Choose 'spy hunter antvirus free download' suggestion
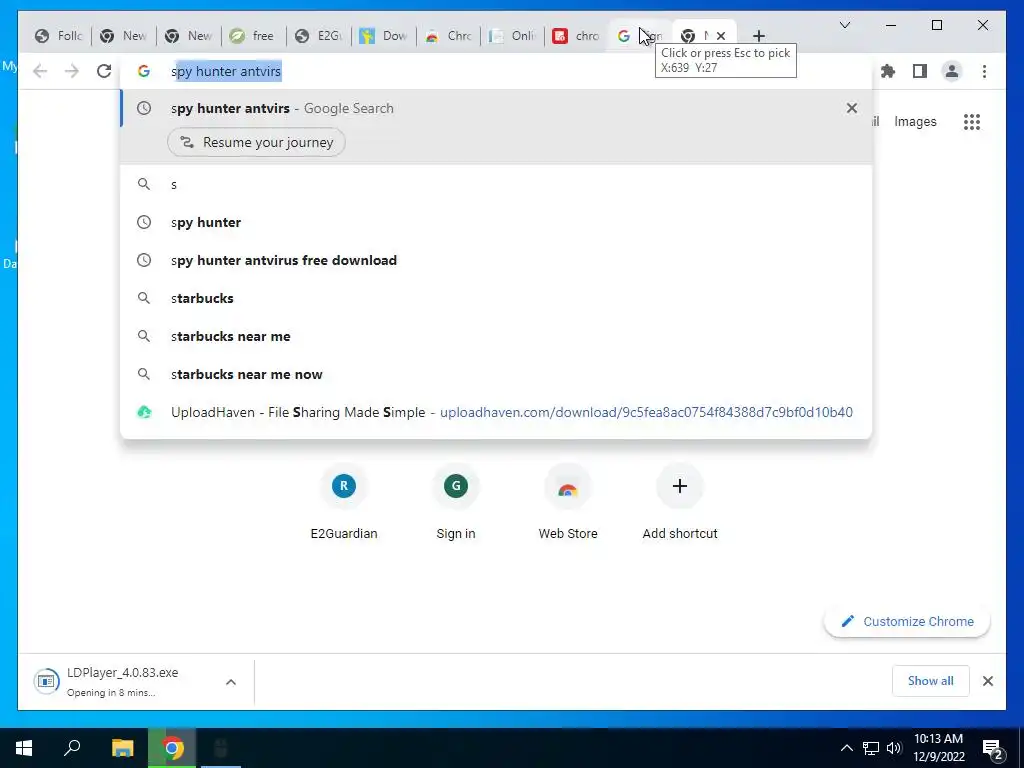The height and width of the screenshot is (768, 1024). [x=496, y=260]
